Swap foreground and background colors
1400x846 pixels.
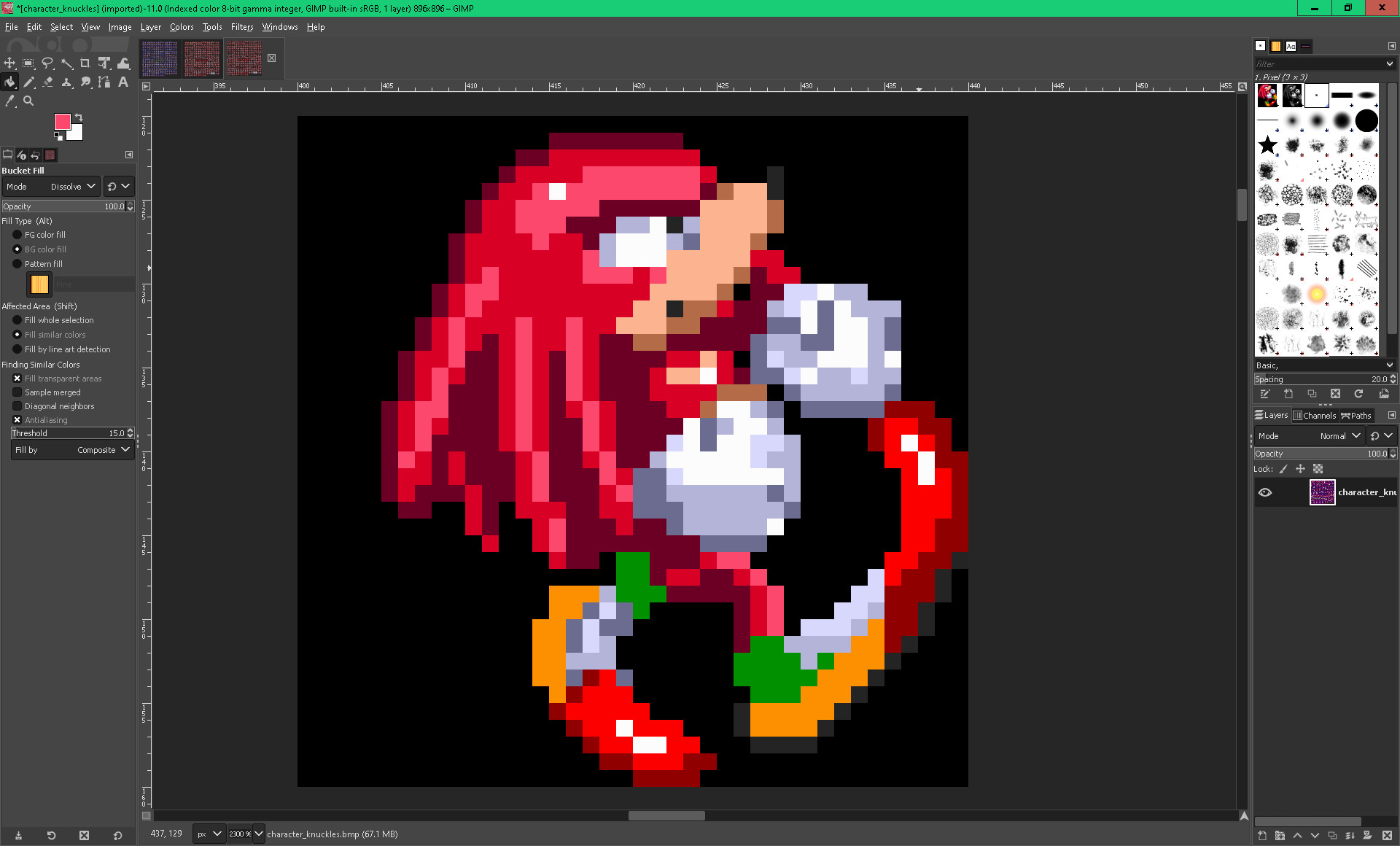pyautogui.click(x=79, y=117)
